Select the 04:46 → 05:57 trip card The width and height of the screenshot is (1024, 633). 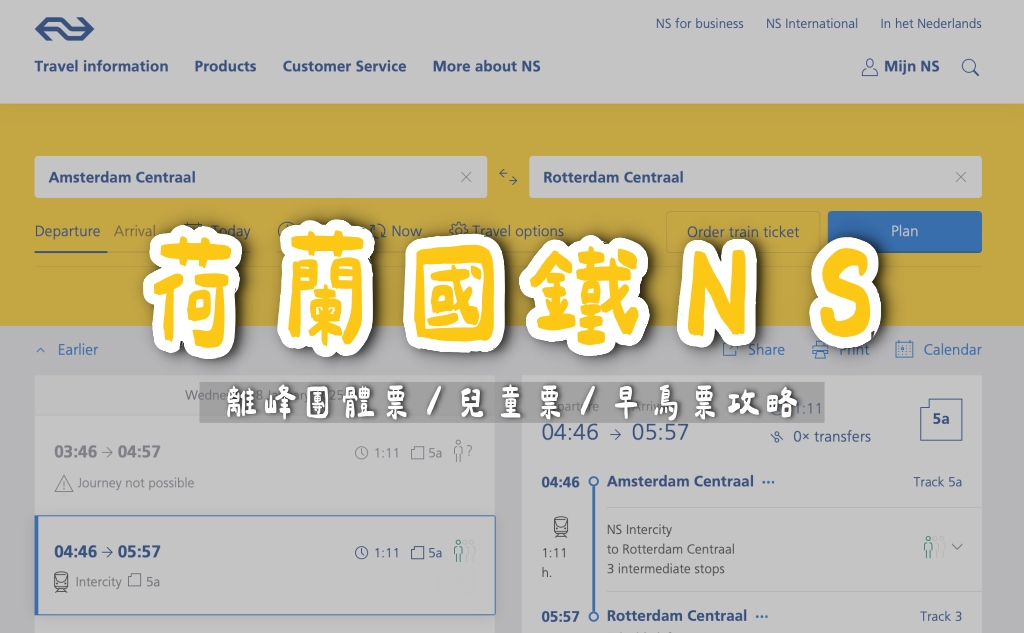[265, 565]
